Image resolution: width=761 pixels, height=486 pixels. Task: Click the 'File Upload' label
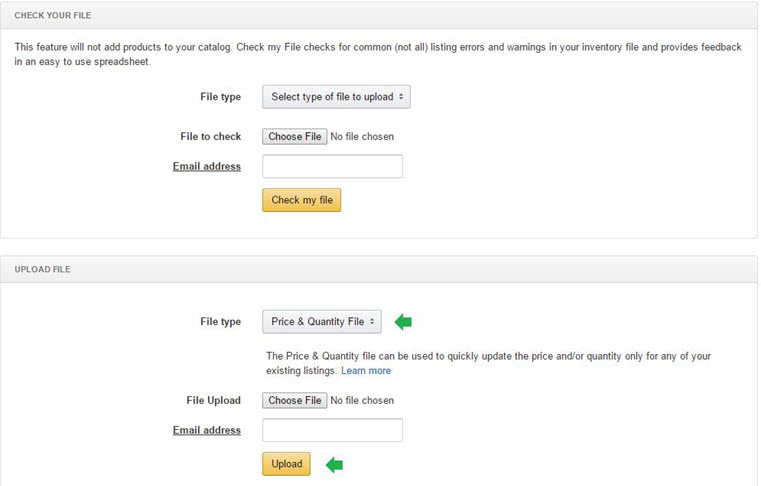(x=214, y=400)
